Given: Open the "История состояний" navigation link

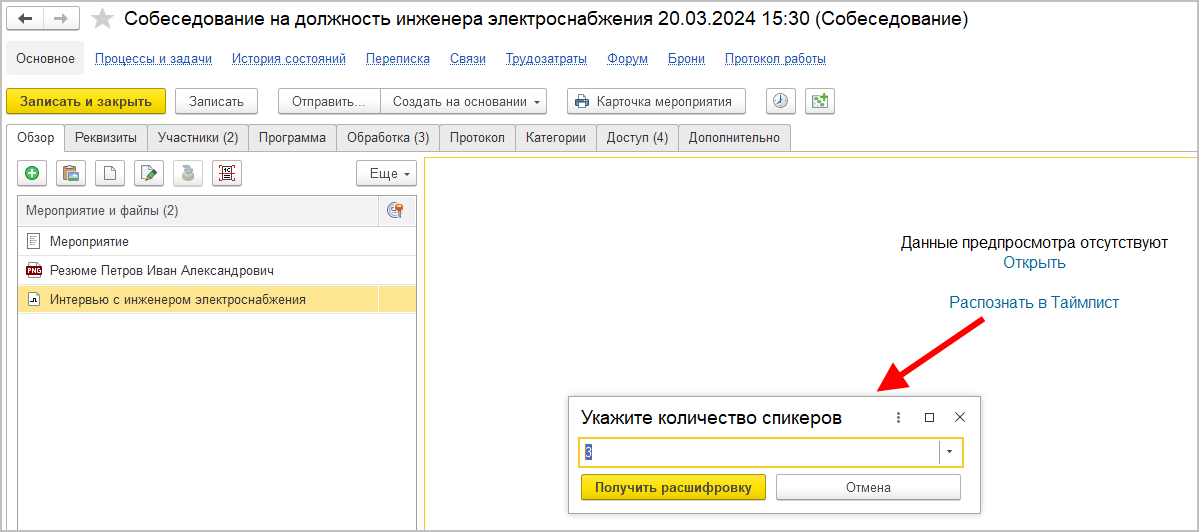Looking at the screenshot, I should (289, 59).
